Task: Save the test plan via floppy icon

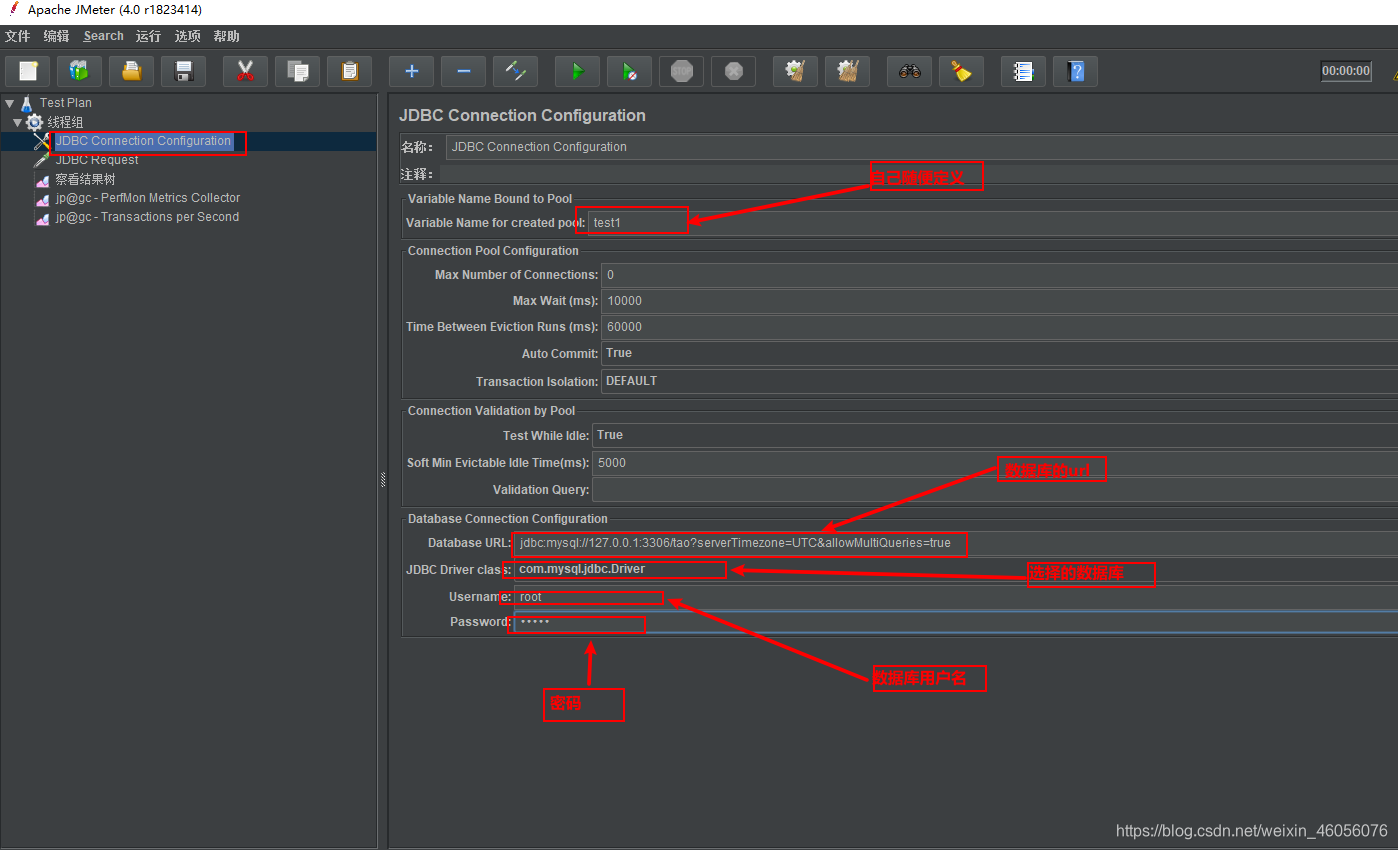Action: coord(183,71)
